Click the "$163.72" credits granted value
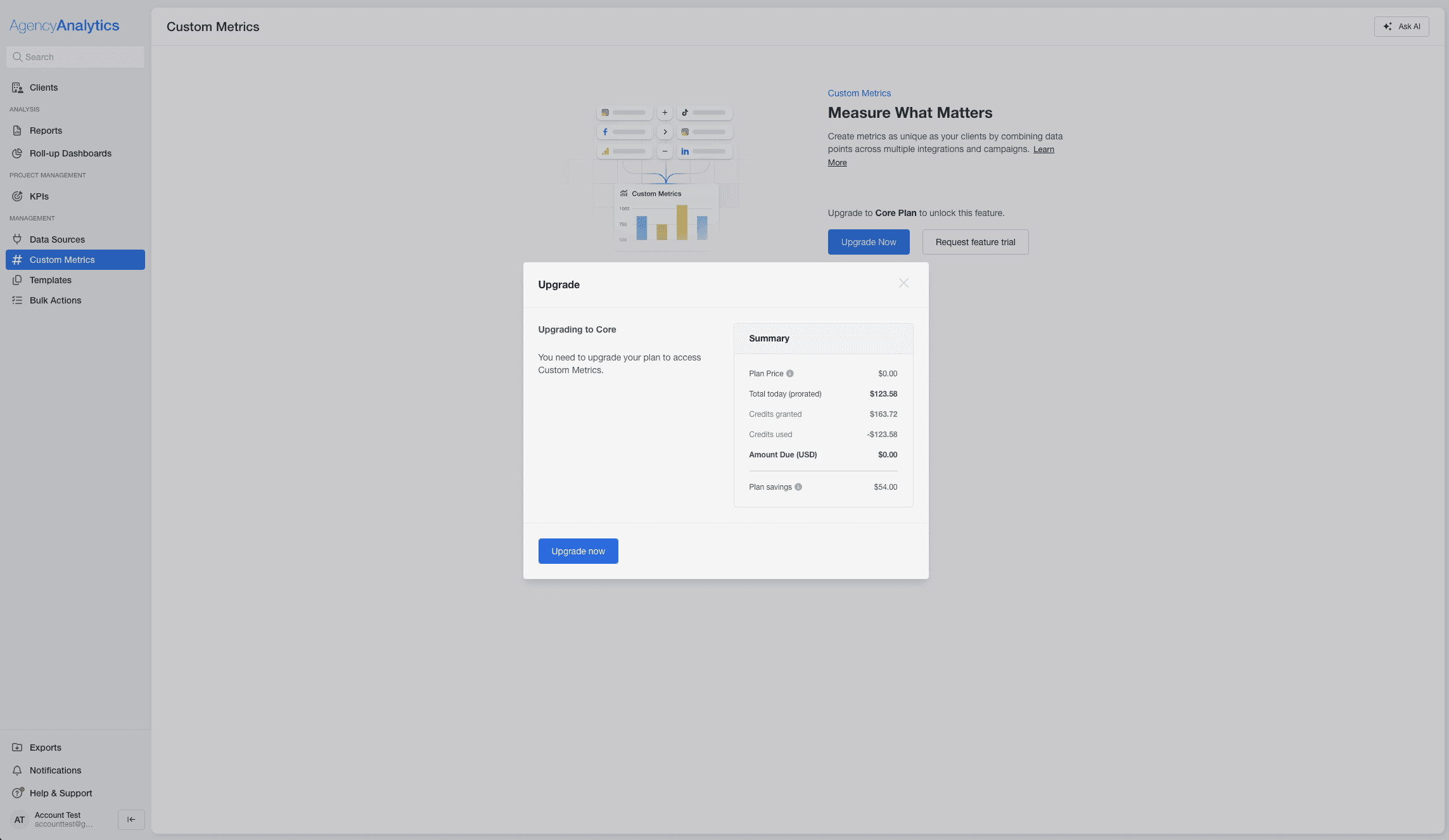1449x840 pixels. pyautogui.click(x=883, y=414)
